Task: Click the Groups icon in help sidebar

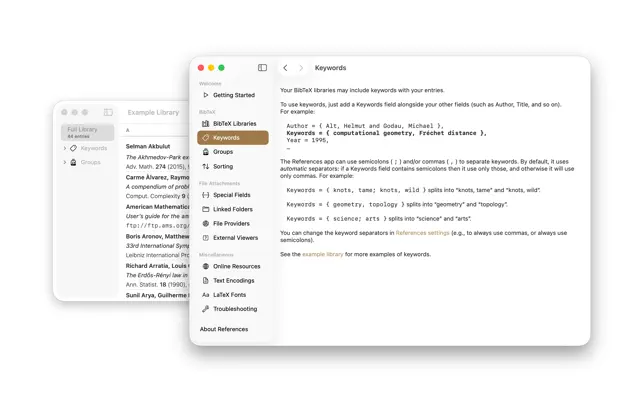Action: (206, 152)
